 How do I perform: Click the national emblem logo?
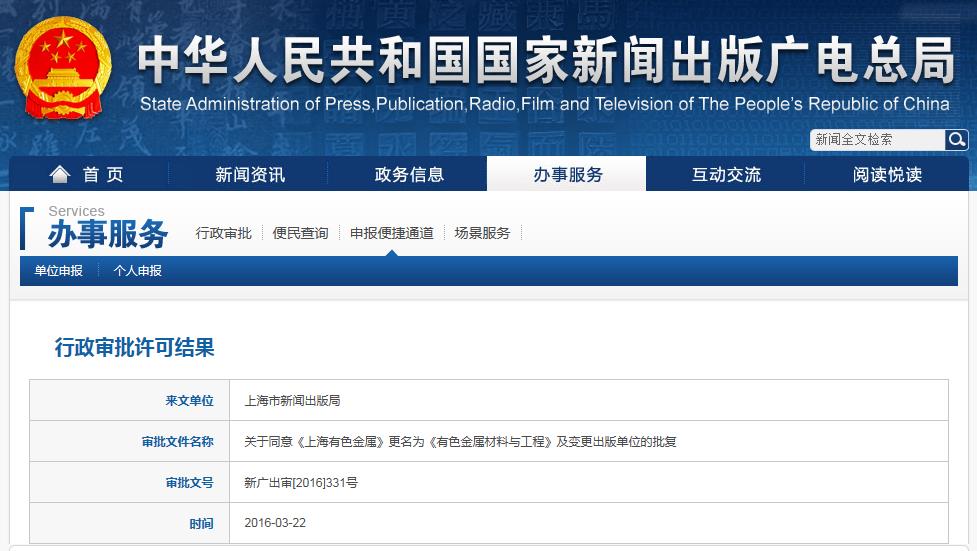click(62, 67)
